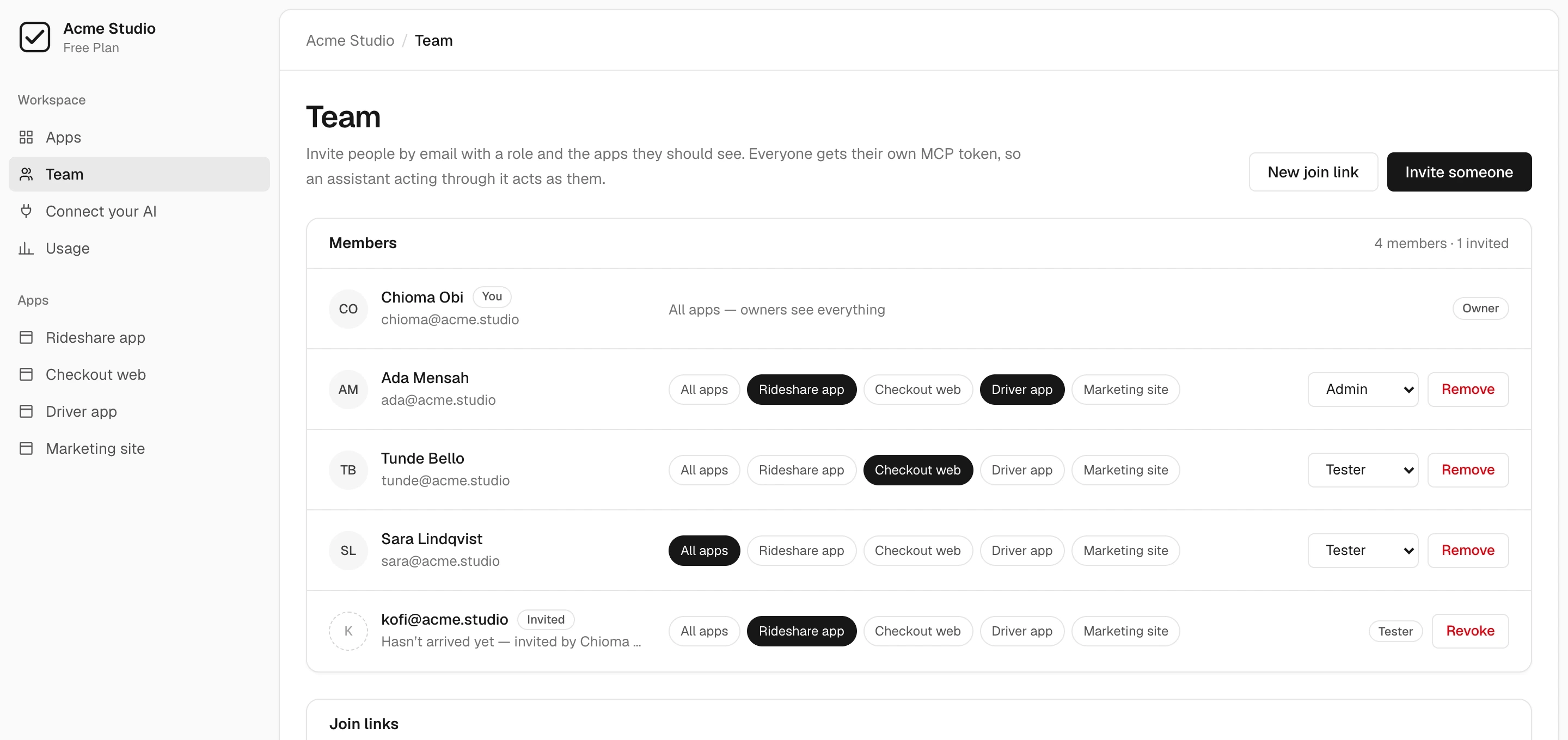The image size is (1568, 740).
Task: Click the dashed K avatar for kofi
Action: (348, 631)
